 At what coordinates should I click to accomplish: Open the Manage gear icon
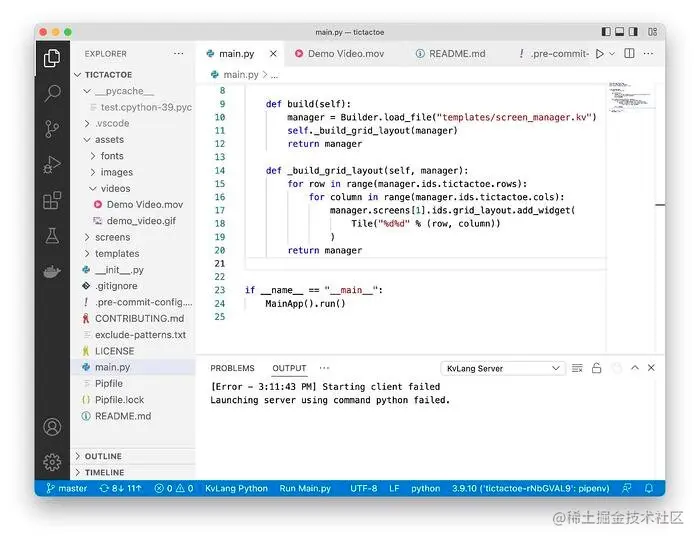[52, 462]
